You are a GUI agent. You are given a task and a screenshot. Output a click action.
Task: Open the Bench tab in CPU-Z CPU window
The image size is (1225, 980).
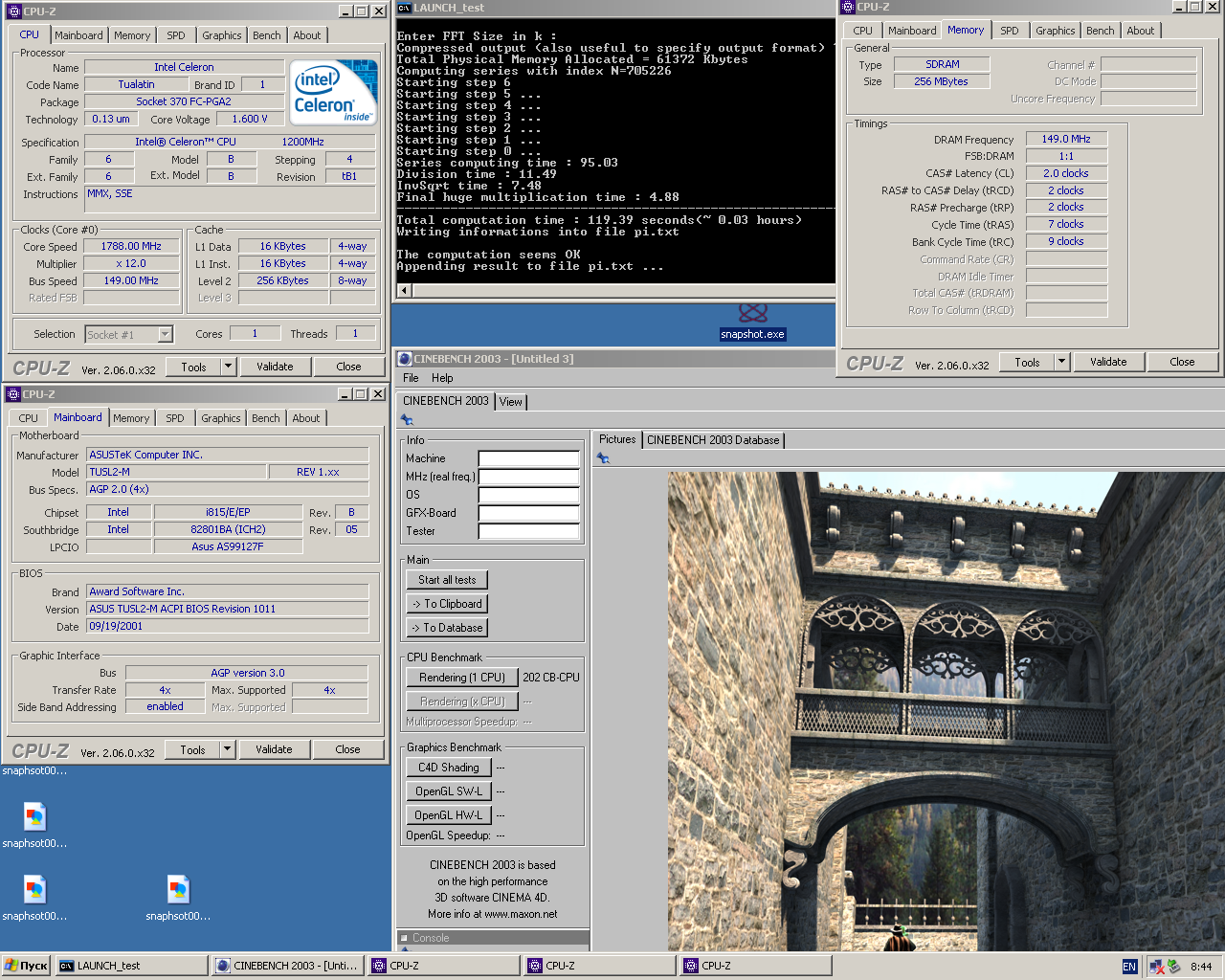[x=267, y=35]
